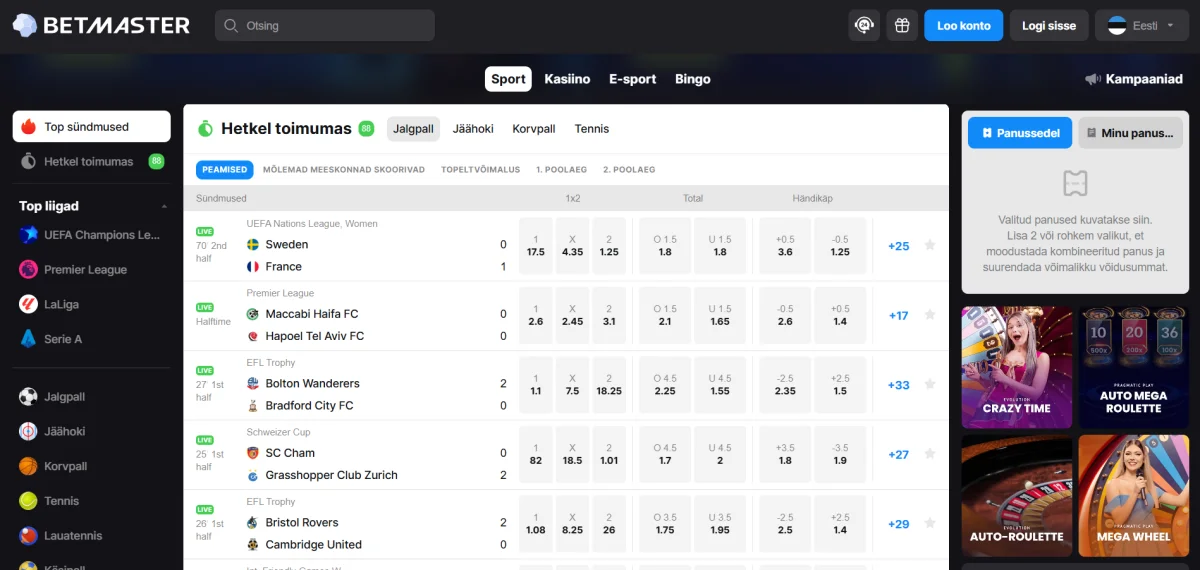Open the gift box promotions icon
Image resolution: width=1200 pixels, height=570 pixels.
902,25
